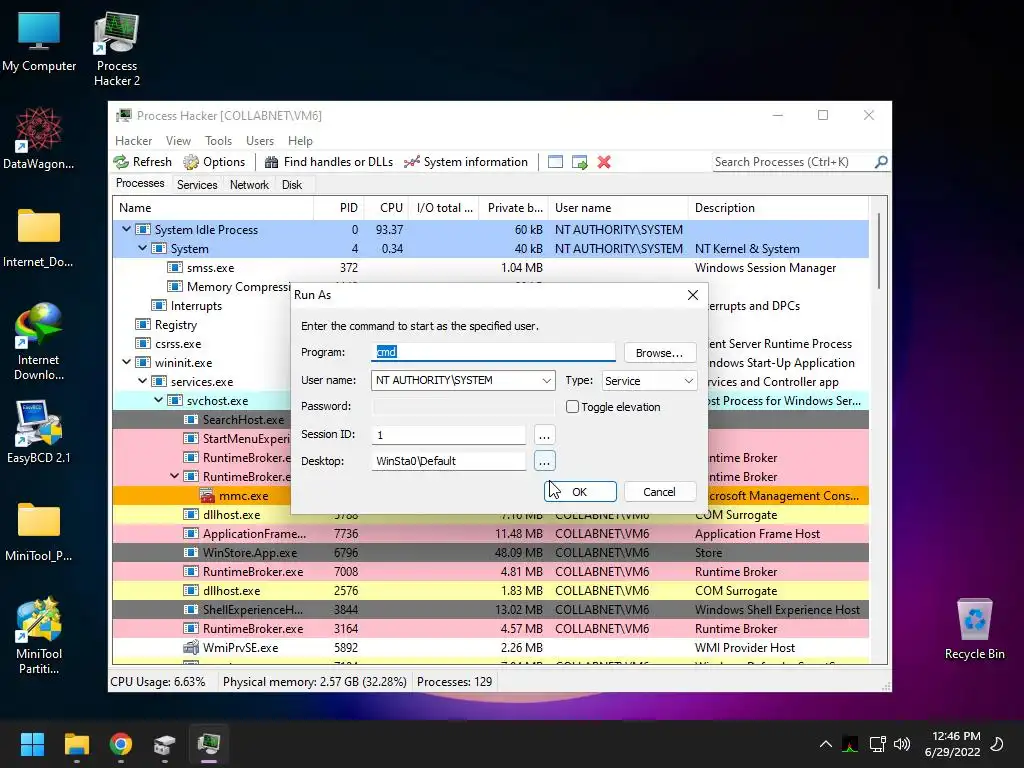Open the Users menu
1024x768 pixels.
(260, 141)
